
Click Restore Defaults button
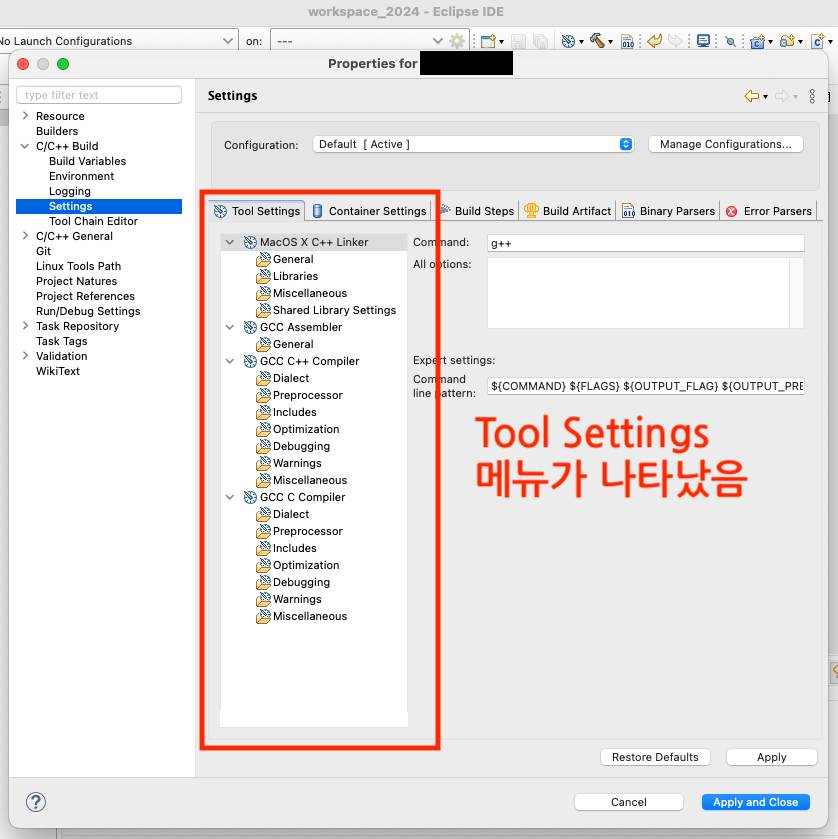[655, 757]
